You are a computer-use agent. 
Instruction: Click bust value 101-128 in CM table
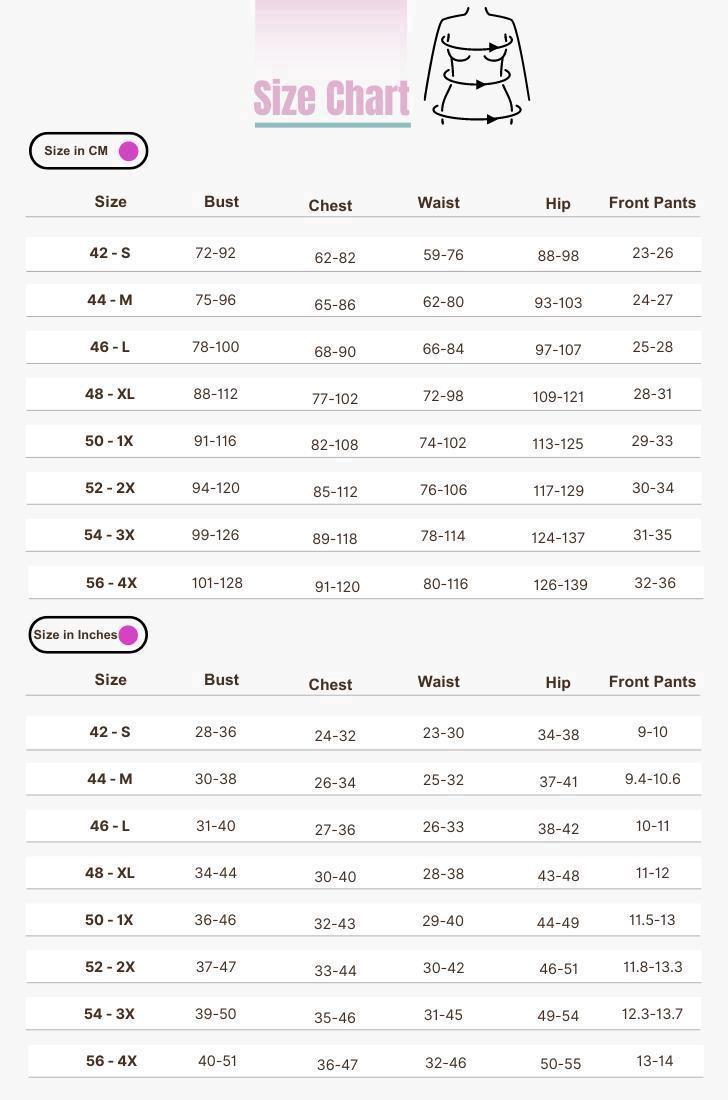point(217,583)
